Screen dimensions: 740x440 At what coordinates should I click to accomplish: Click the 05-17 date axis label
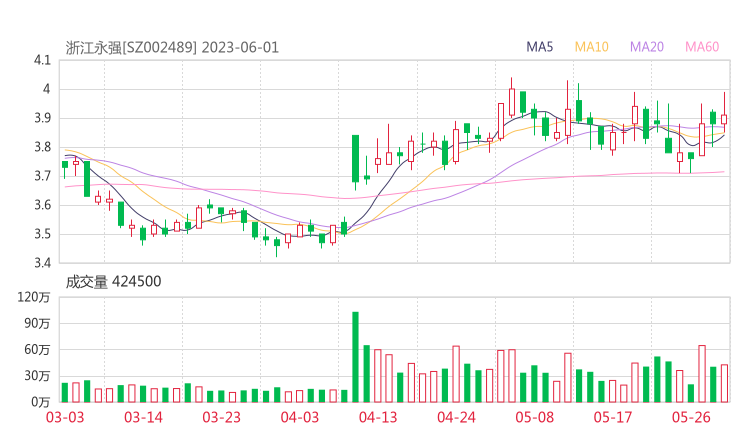pos(613,417)
